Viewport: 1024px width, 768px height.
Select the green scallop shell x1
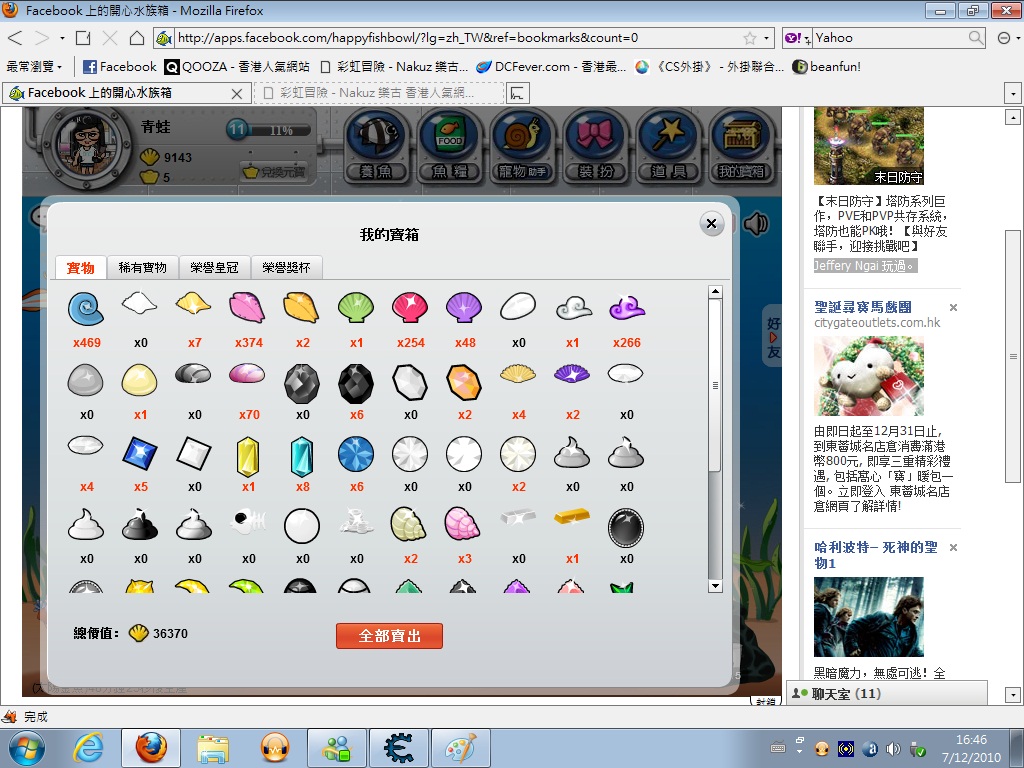[x=356, y=308]
